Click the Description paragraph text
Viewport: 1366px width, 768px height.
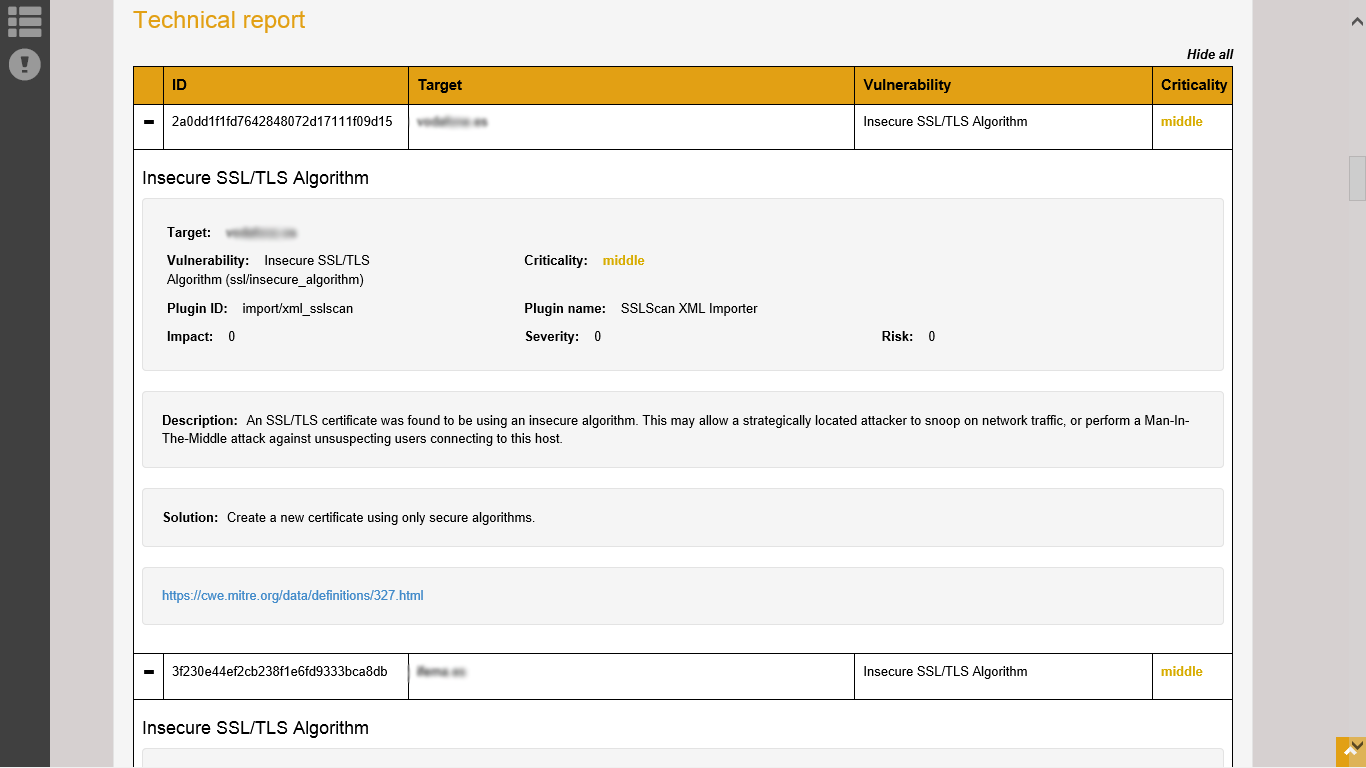[x=676, y=430]
